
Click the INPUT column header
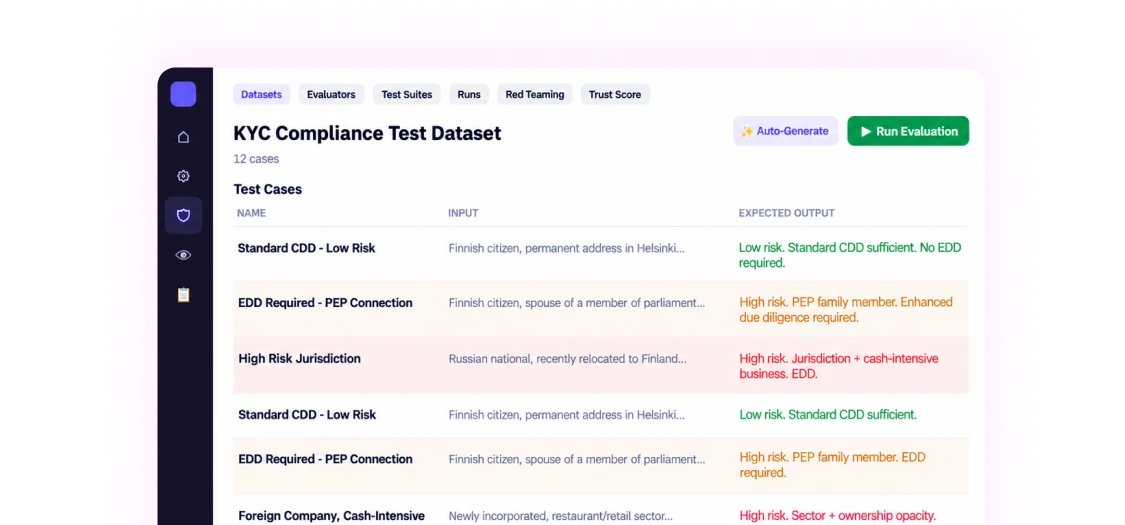[x=463, y=213]
